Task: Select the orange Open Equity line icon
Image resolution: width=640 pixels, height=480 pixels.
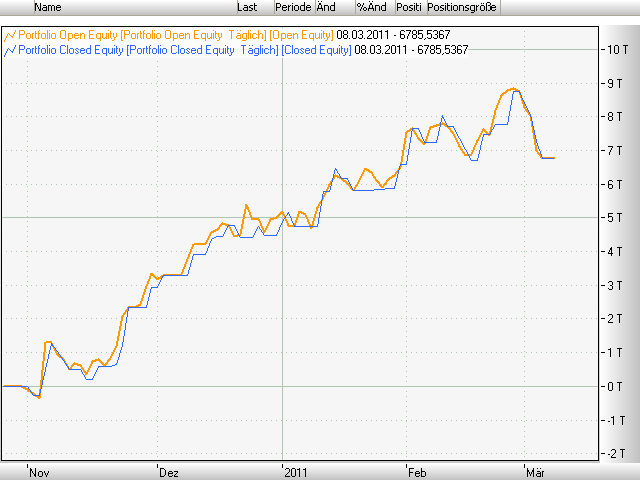Action: [x=10, y=36]
